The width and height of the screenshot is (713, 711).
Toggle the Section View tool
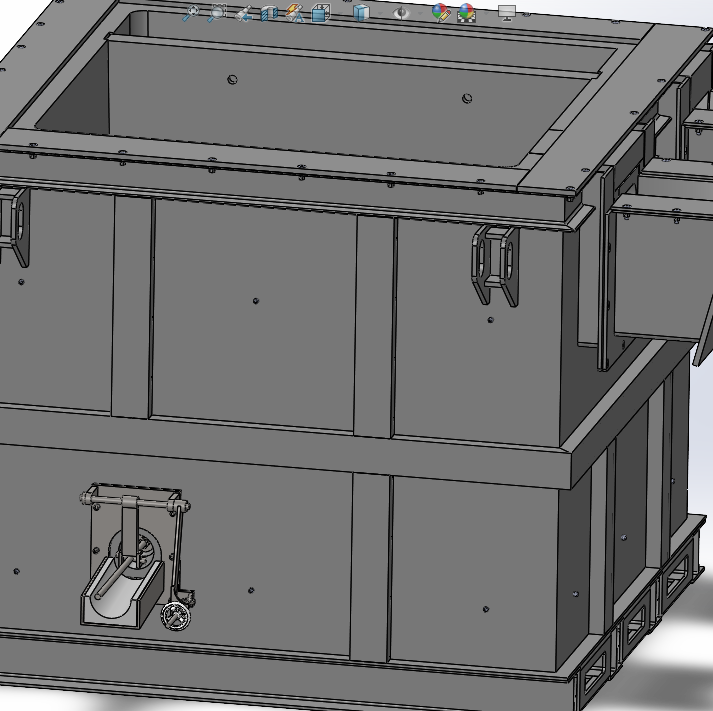pyautogui.click(x=269, y=13)
